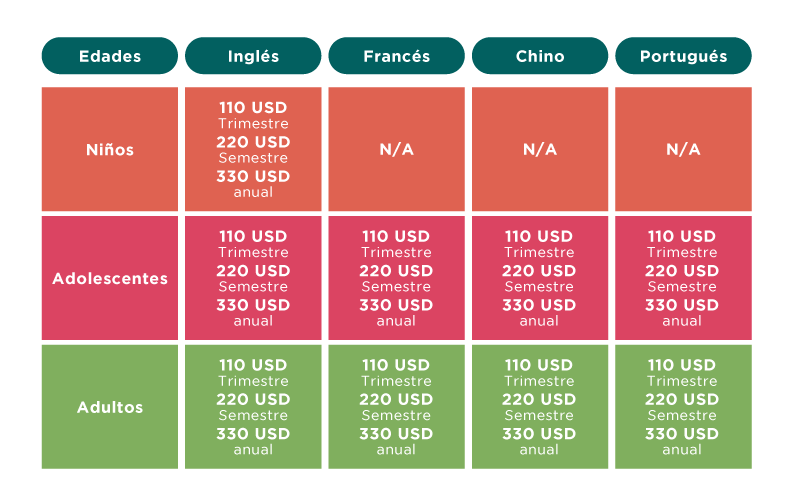Click the Chino header pill
Image resolution: width=792 pixels, height=504 pixels.
(x=540, y=56)
